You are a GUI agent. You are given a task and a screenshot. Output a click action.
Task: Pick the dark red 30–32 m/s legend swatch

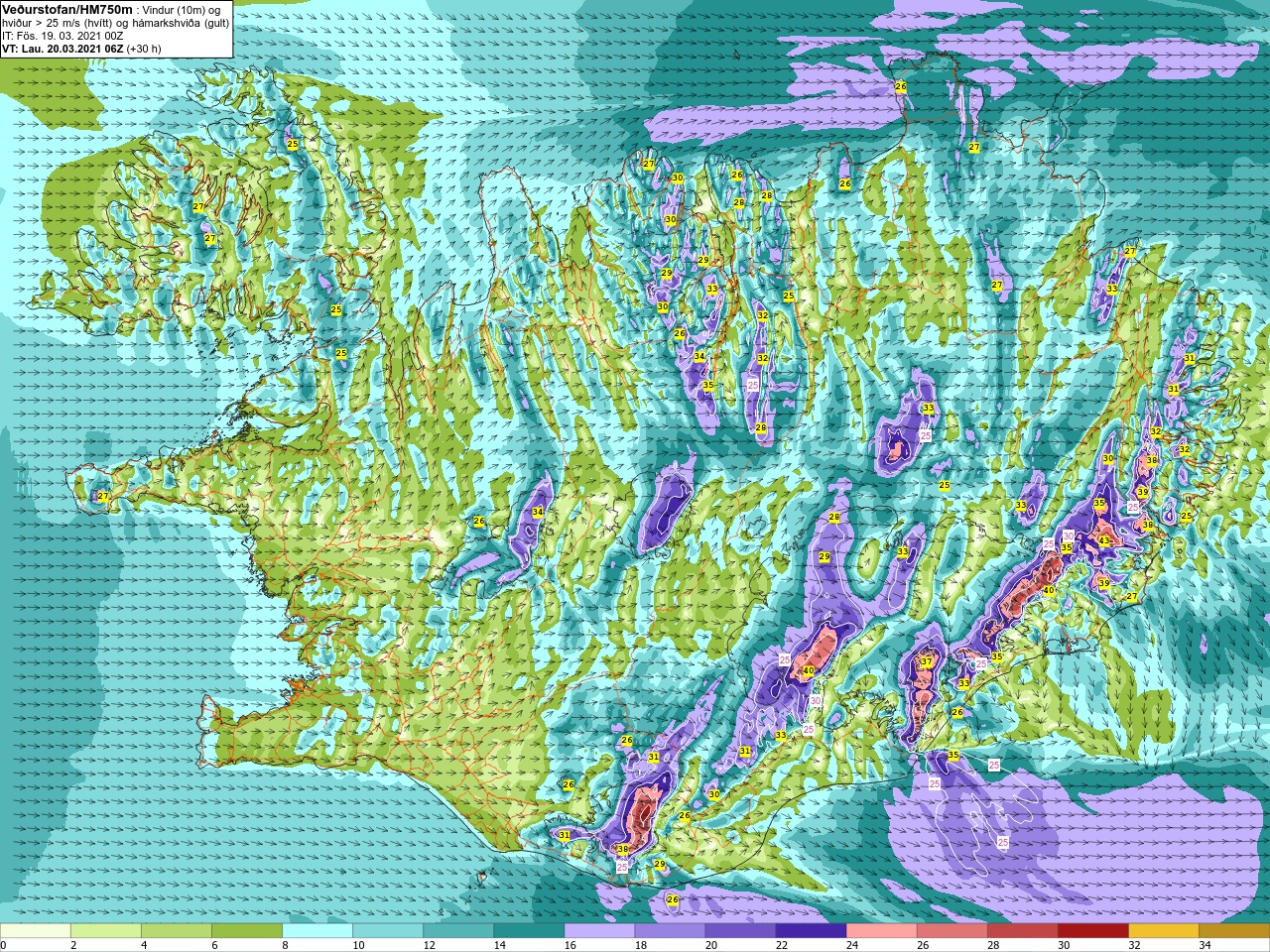[x=1092, y=931]
